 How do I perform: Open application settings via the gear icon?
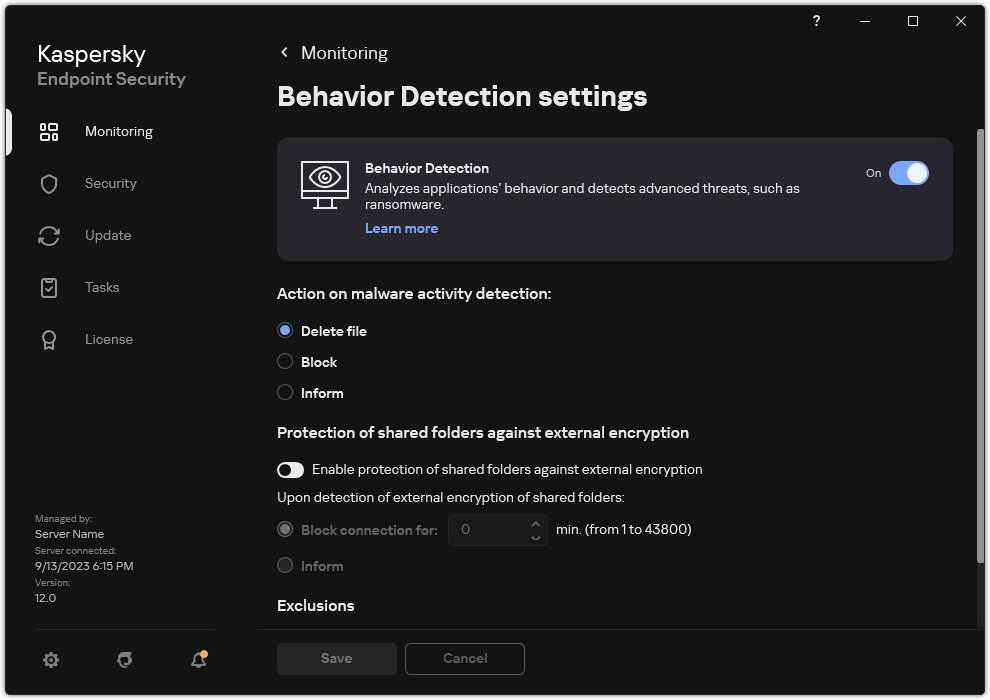51,660
